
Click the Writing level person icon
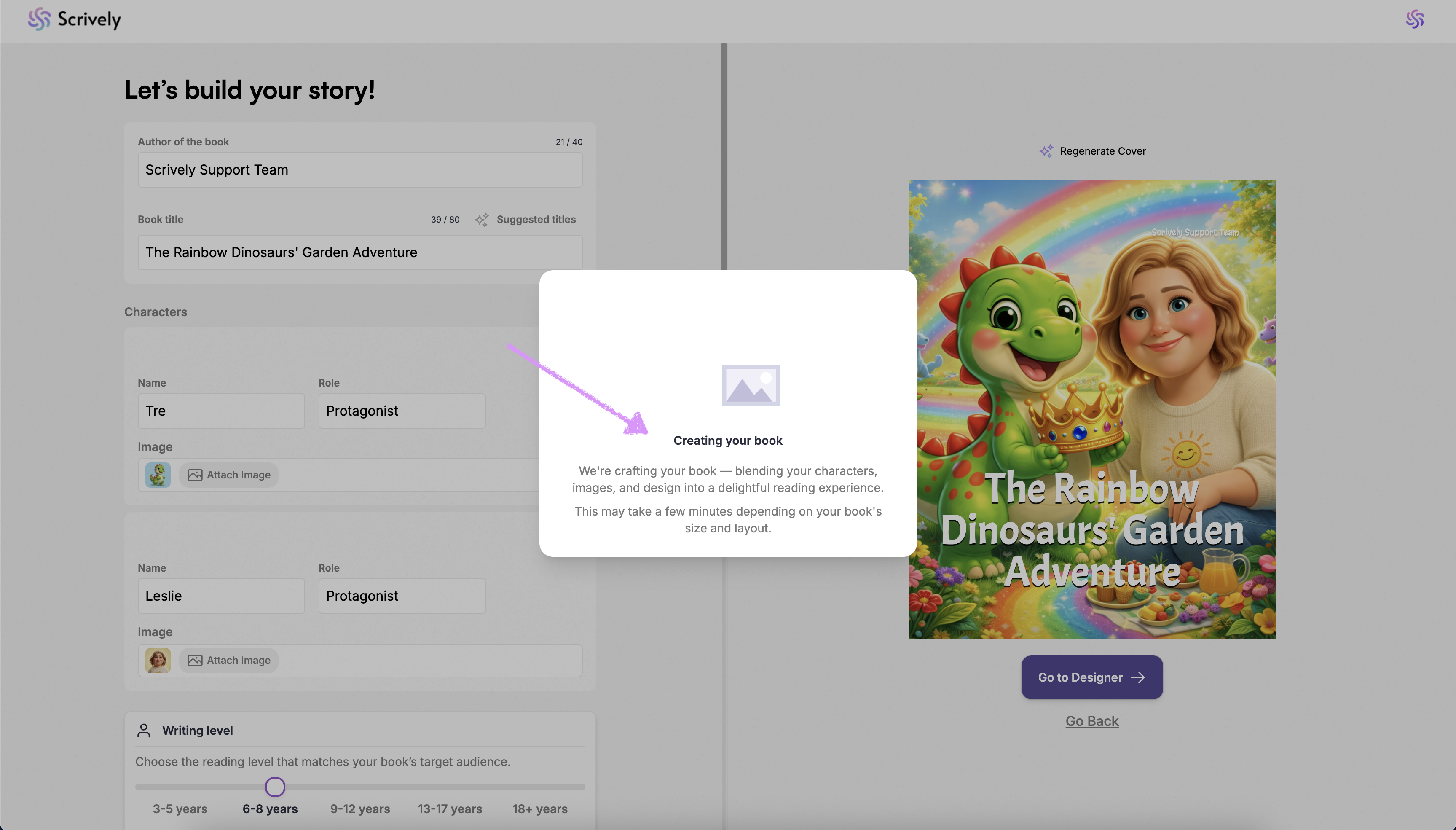coord(144,730)
